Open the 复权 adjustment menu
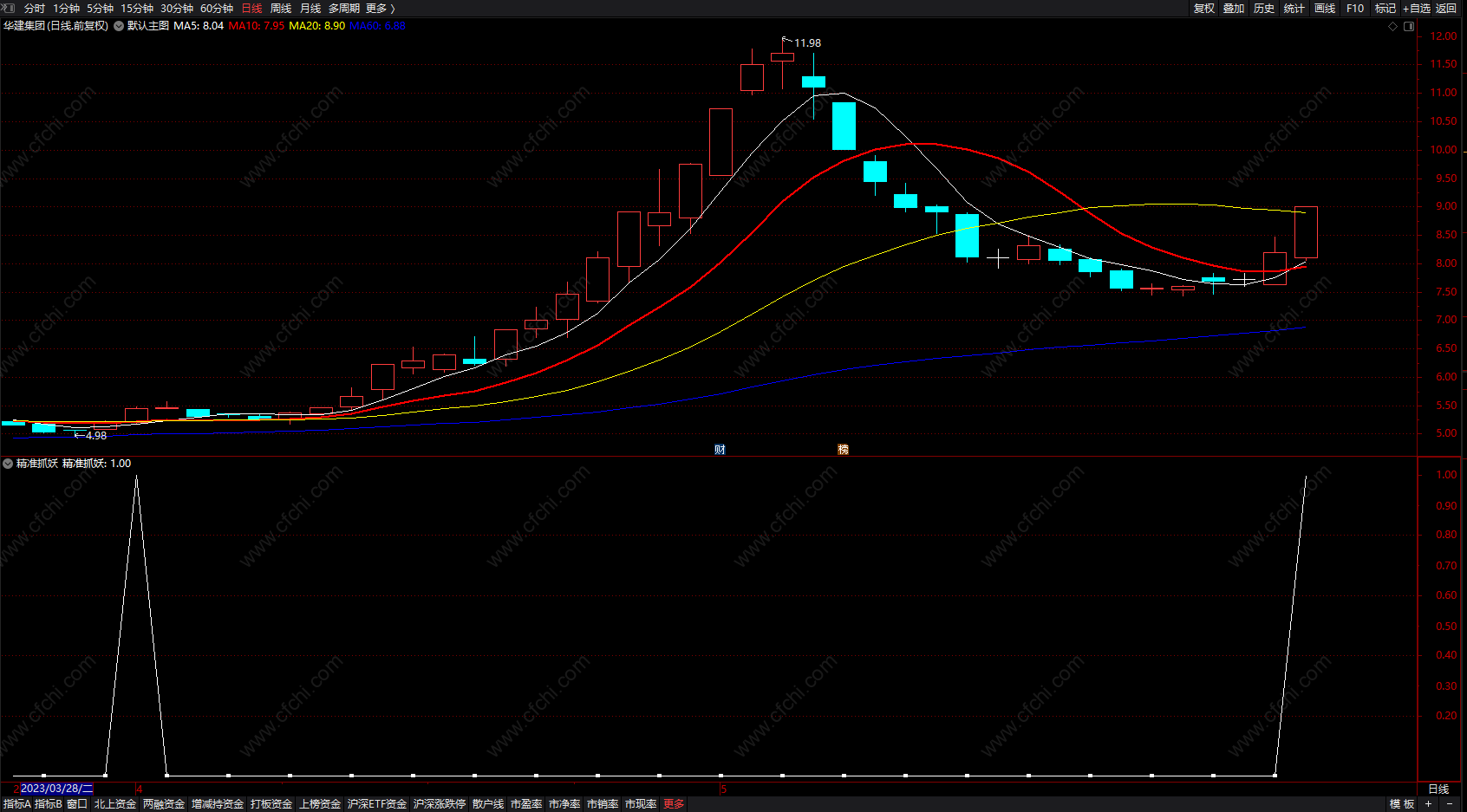The height and width of the screenshot is (812, 1467). point(1204,8)
